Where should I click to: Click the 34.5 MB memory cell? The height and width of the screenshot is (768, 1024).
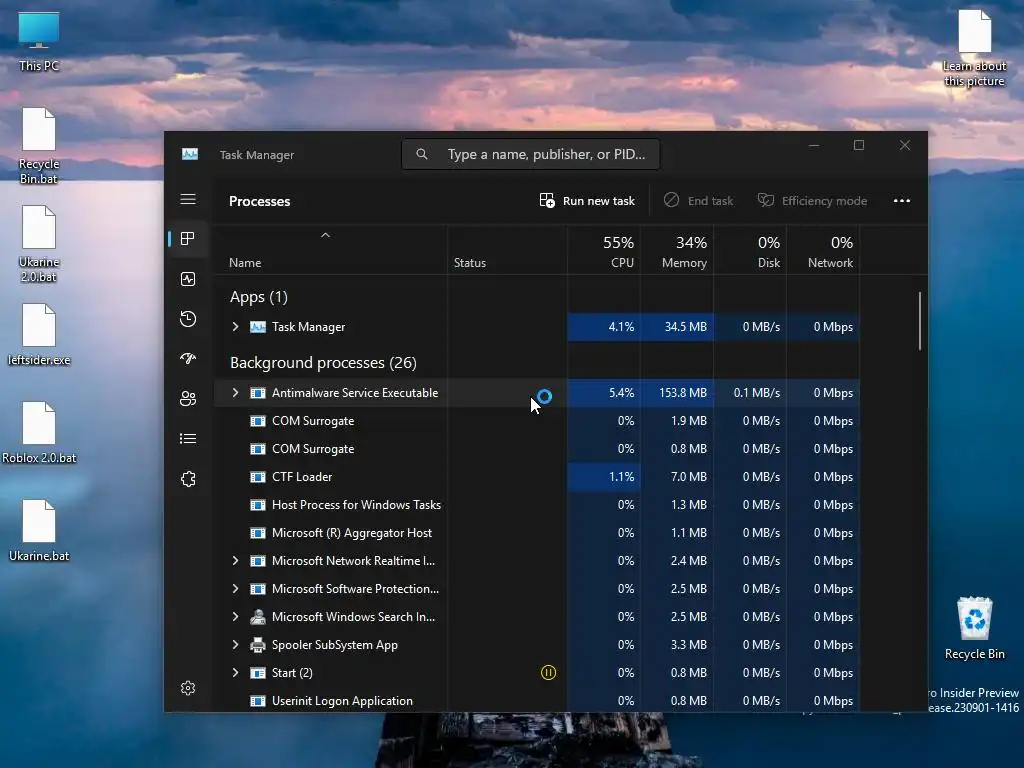(x=677, y=327)
